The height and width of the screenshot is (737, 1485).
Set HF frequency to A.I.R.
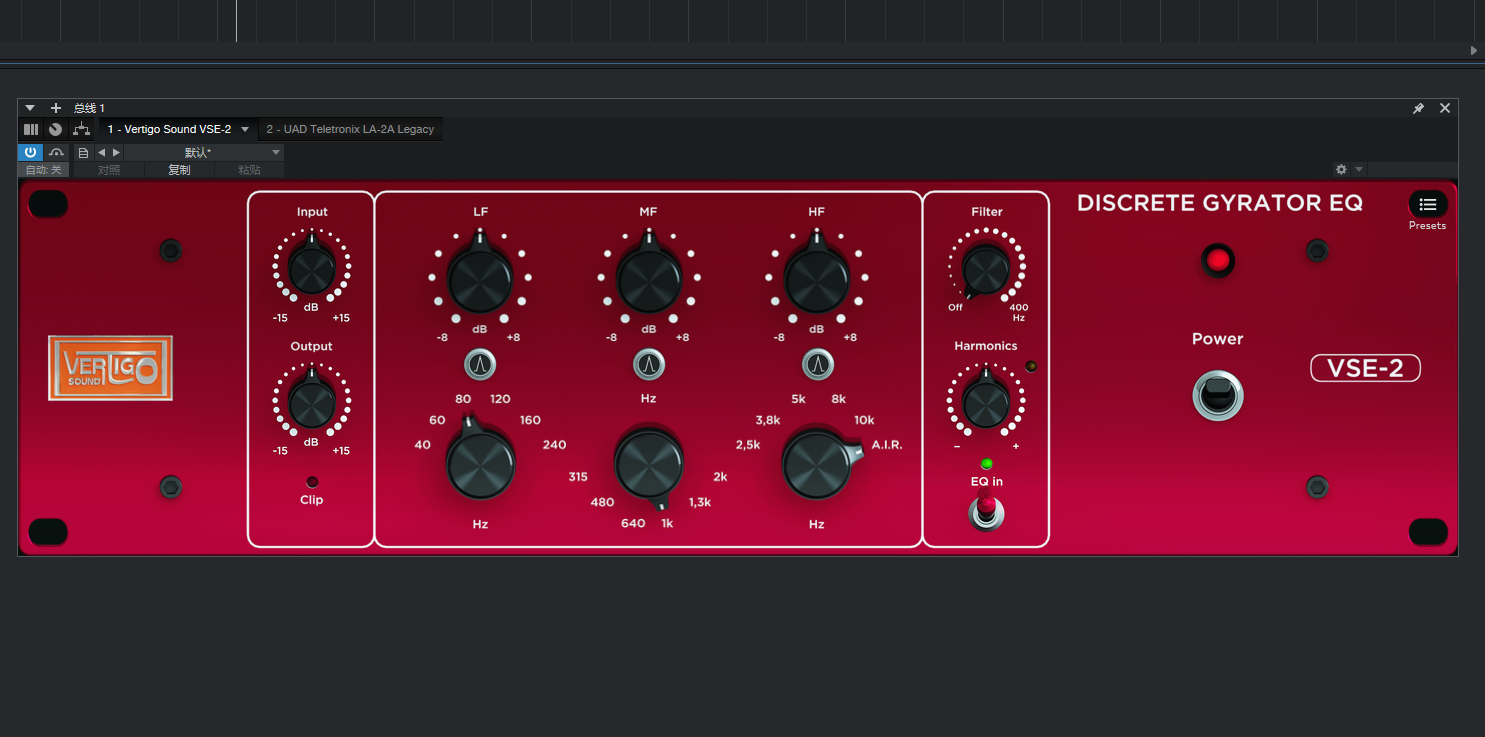pos(887,445)
